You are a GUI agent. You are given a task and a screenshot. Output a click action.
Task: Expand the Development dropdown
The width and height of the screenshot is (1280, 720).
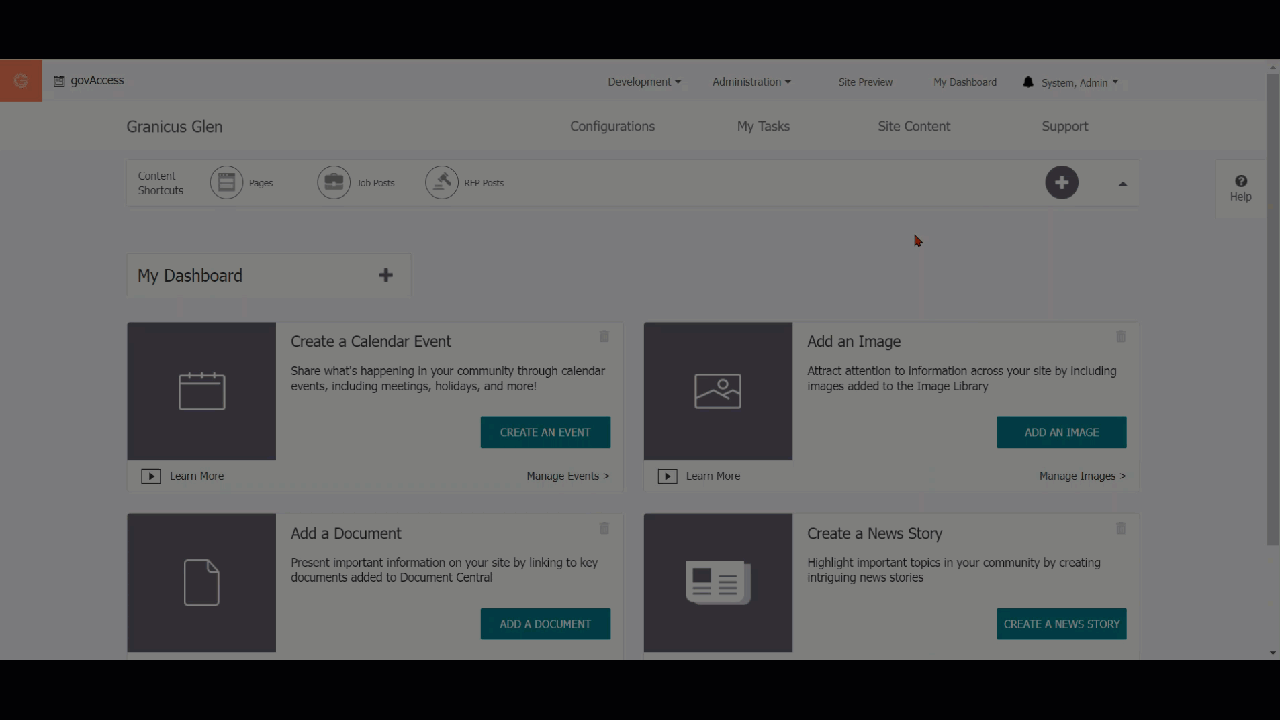(644, 82)
